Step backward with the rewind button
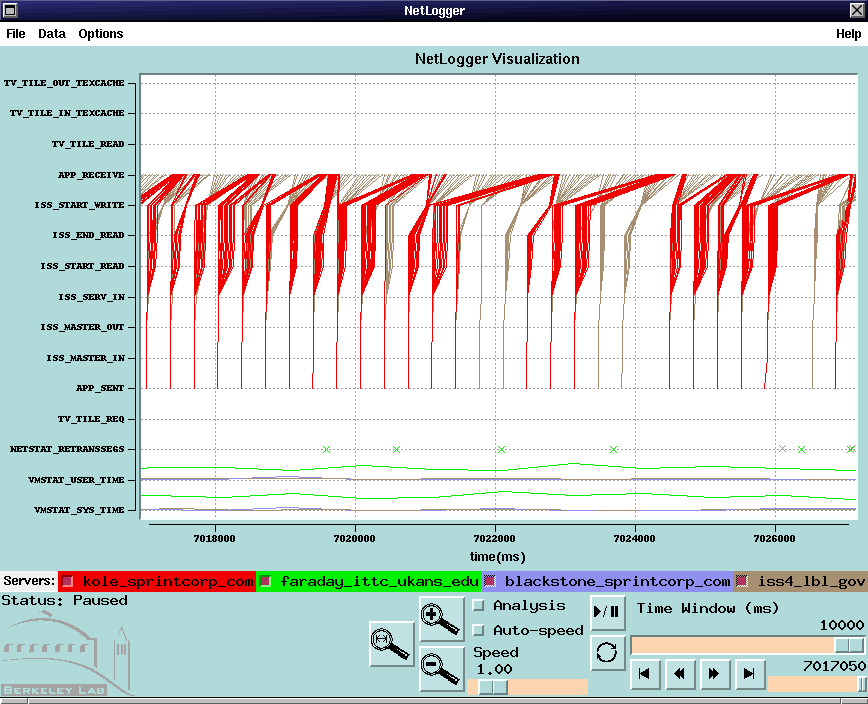Screen dimensions: 868x704 pos(679,673)
